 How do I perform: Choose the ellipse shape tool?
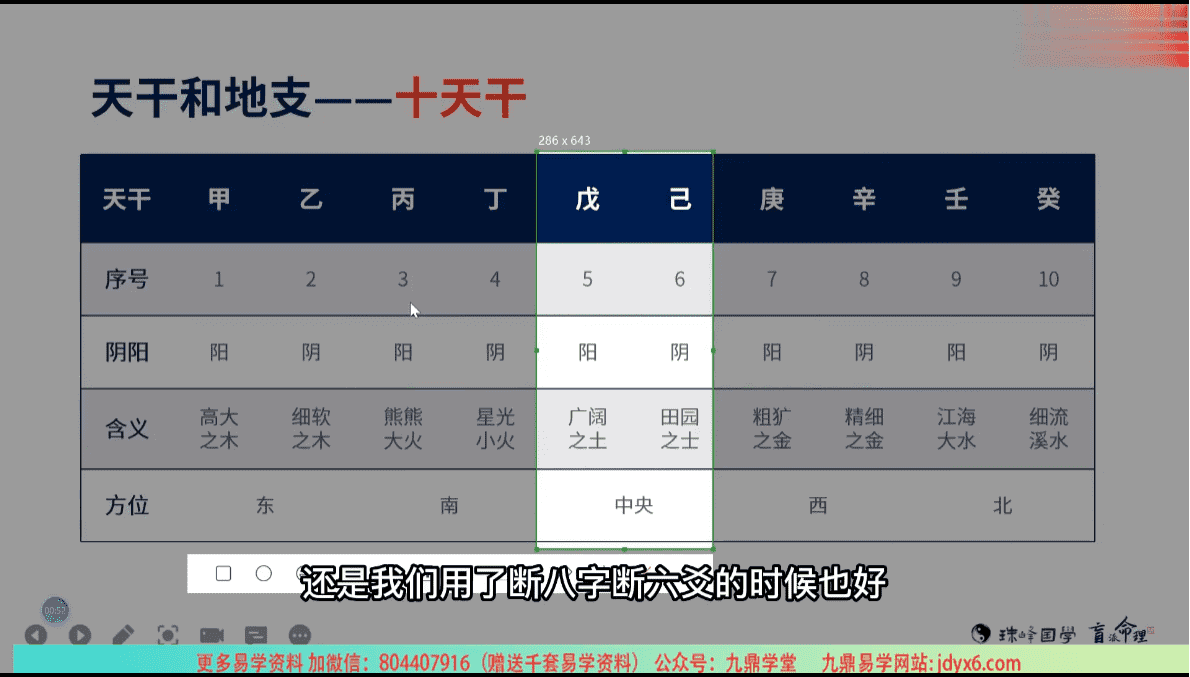264,573
